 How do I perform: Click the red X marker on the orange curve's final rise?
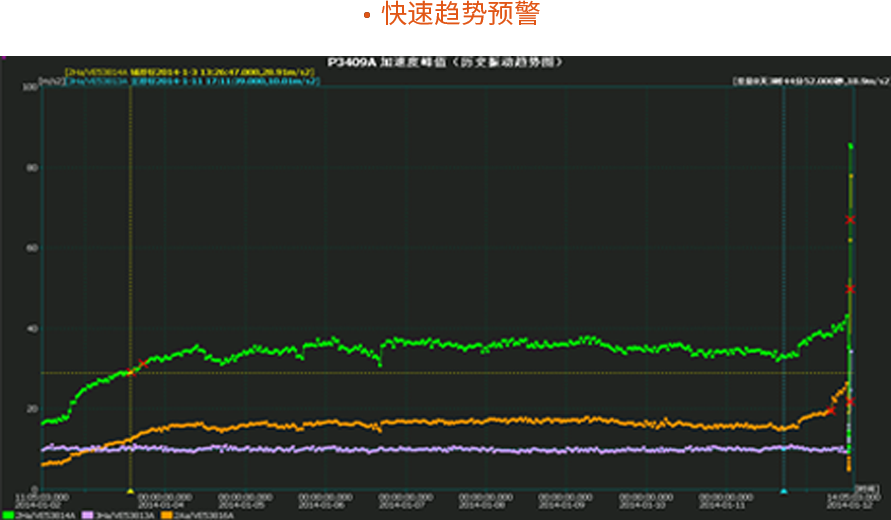click(x=831, y=410)
